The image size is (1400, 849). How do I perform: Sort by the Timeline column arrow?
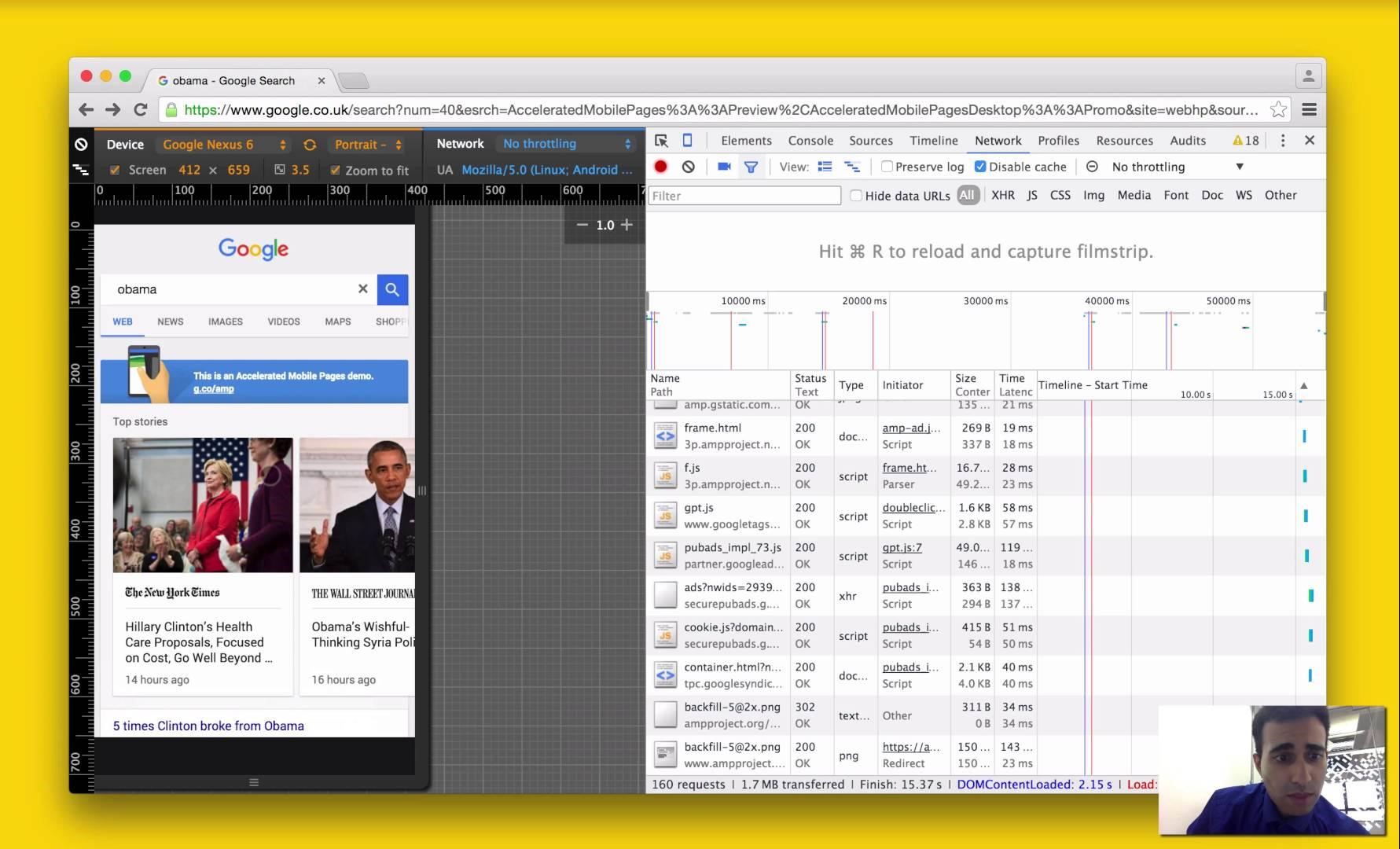(1304, 385)
